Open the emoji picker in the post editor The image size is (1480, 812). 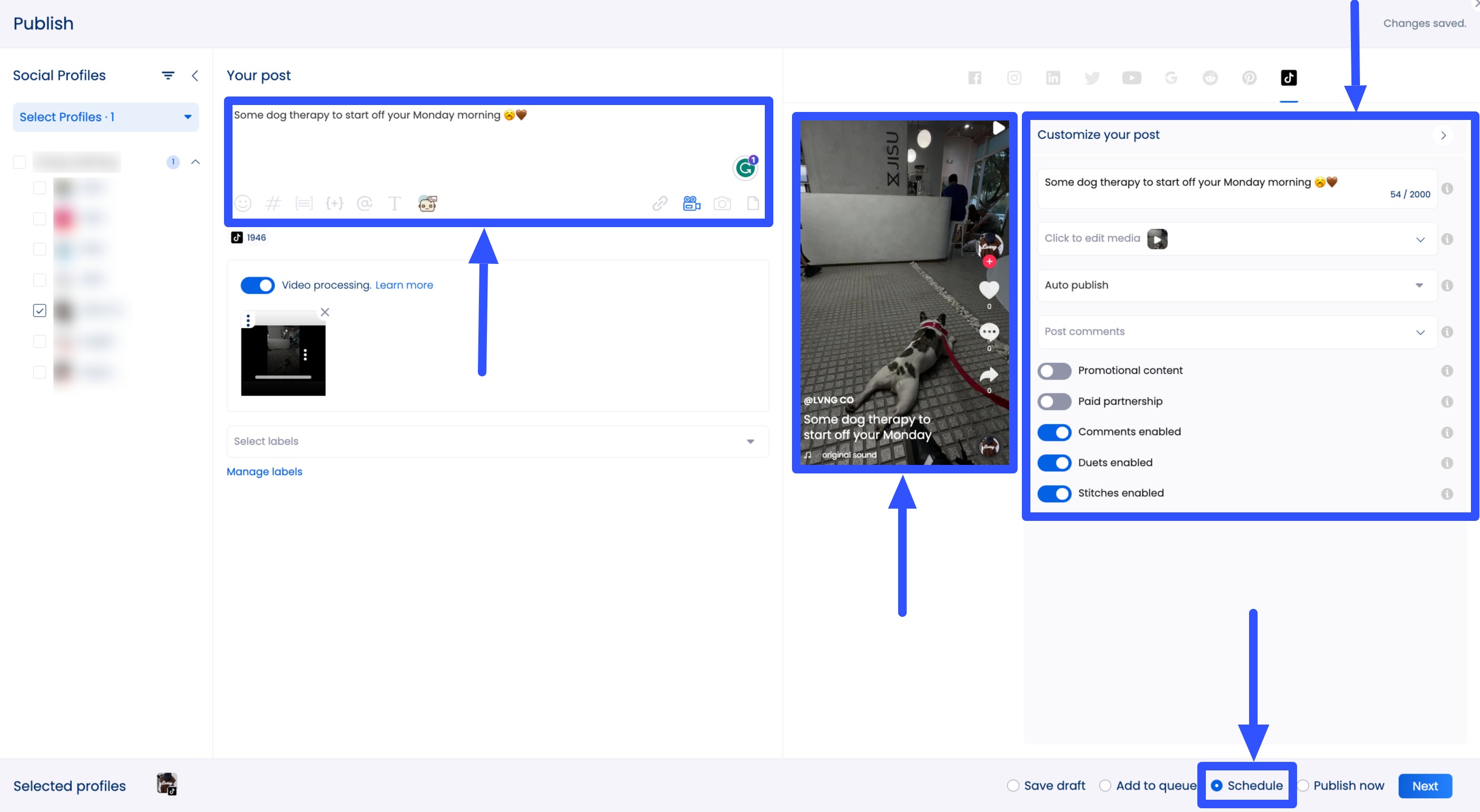tap(243, 203)
